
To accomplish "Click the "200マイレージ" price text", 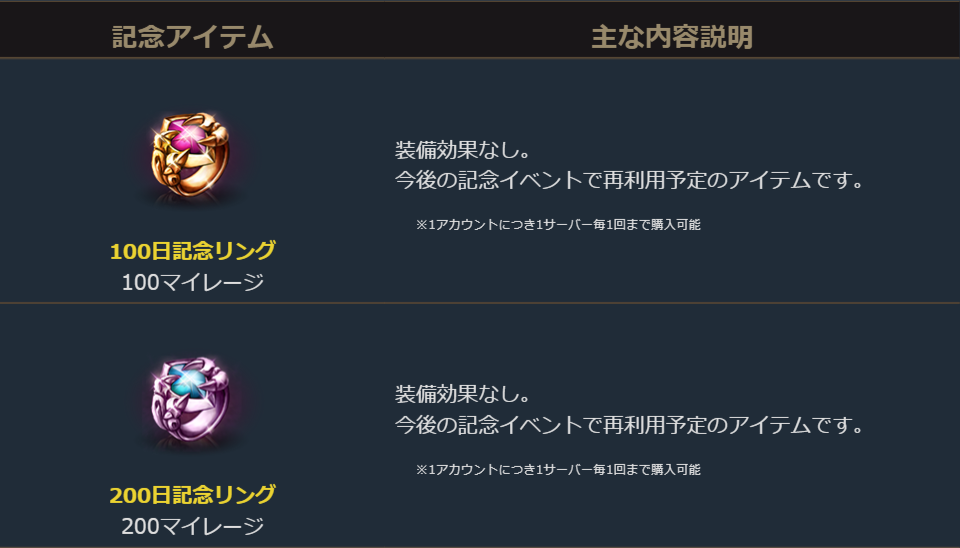I will (x=193, y=526).
